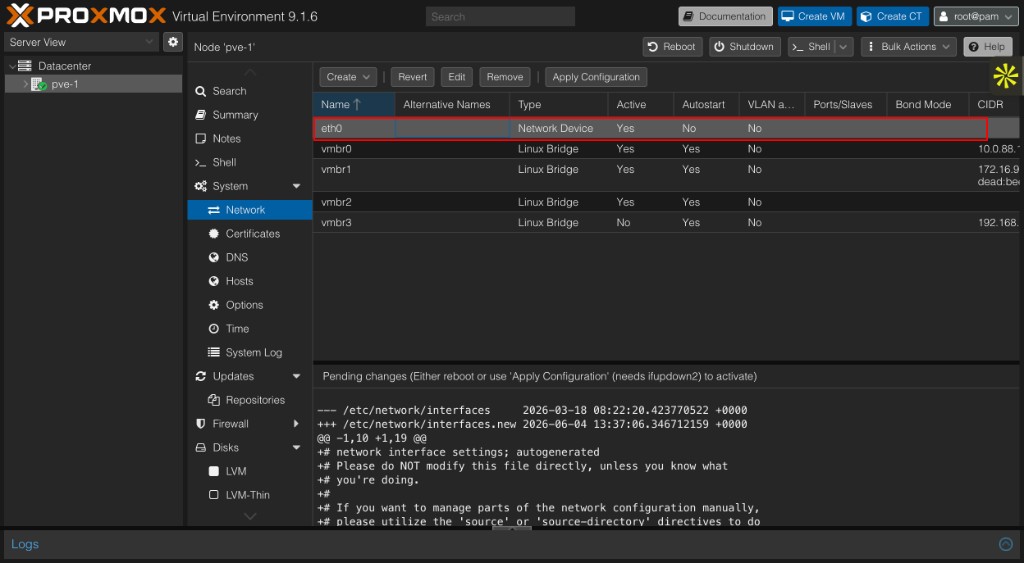Click the pve-1 node icon
The width and height of the screenshot is (1024, 563).
39,84
